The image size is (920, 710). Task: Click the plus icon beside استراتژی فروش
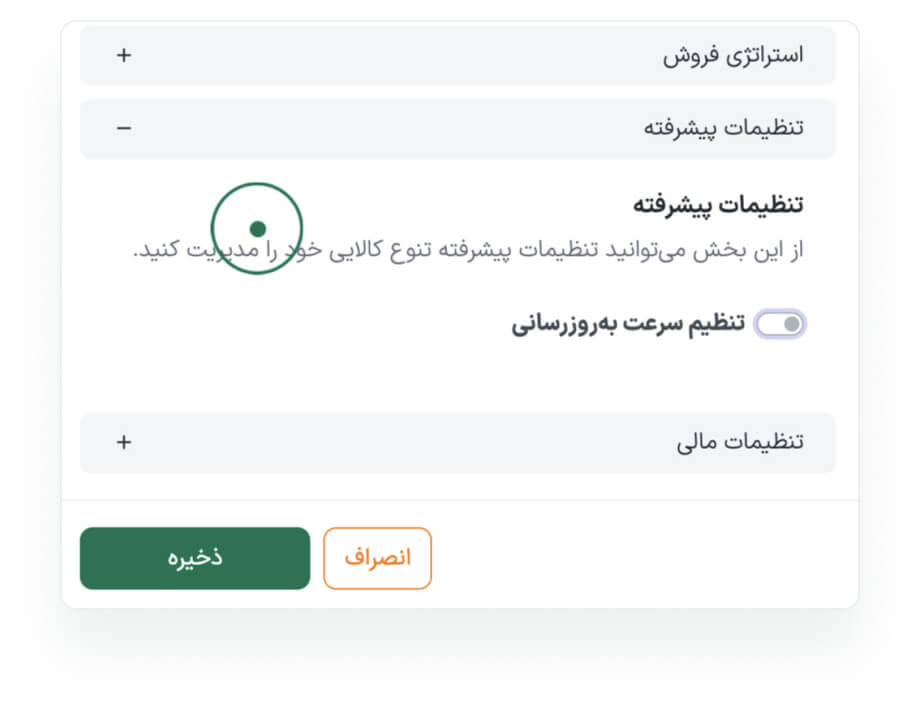pos(124,55)
